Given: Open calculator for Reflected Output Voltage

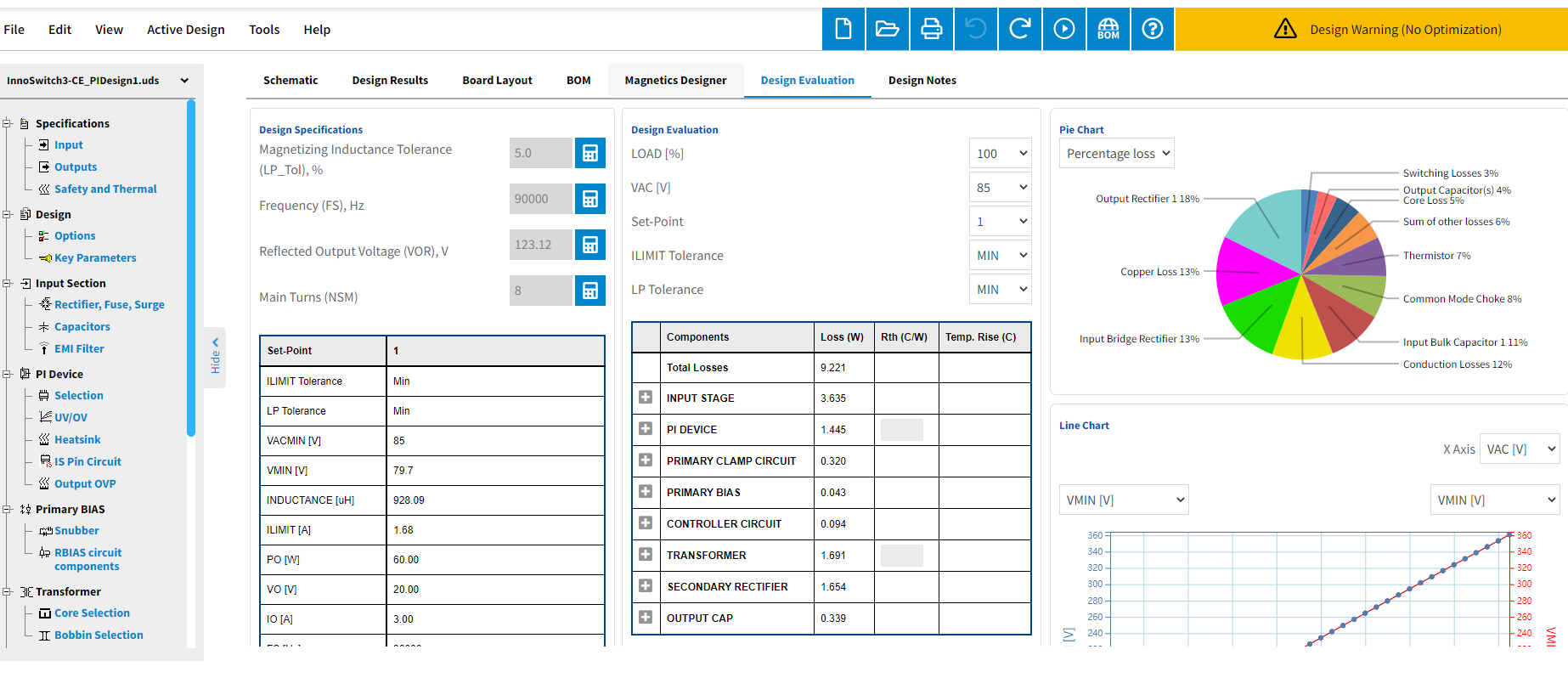Looking at the screenshot, I should pos(590,245).
